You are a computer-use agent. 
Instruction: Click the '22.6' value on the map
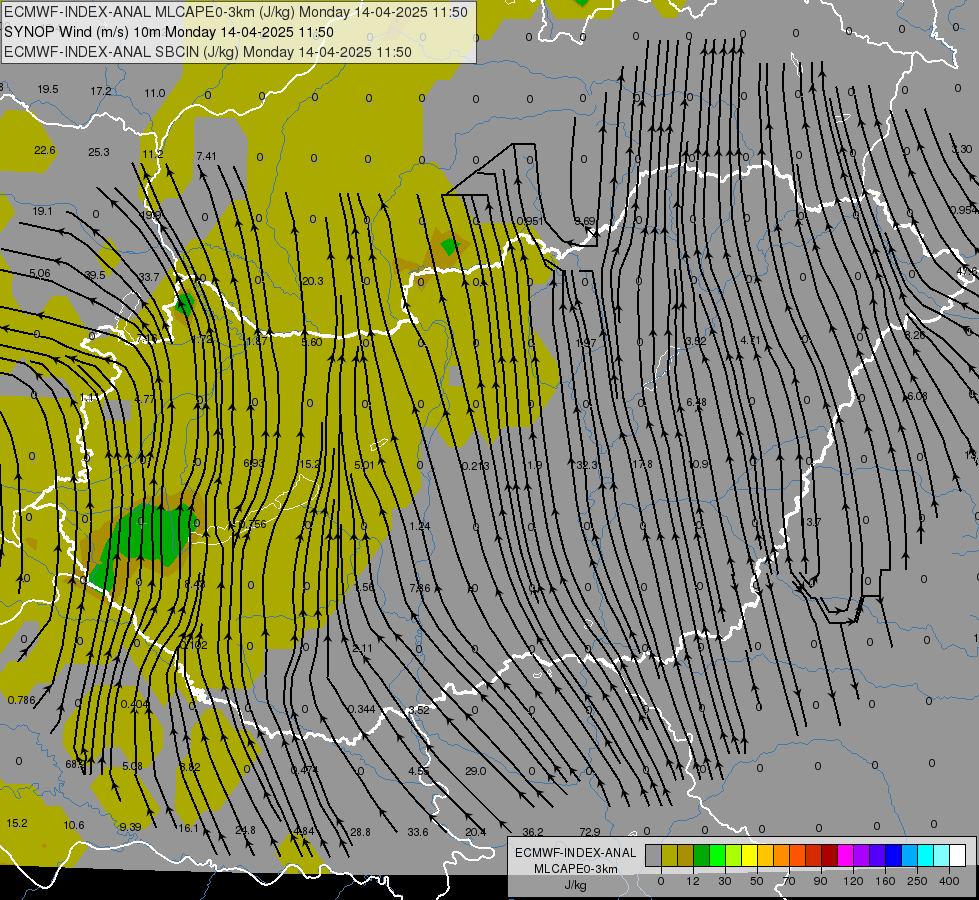pyautogui.click(x=45, y=150)
